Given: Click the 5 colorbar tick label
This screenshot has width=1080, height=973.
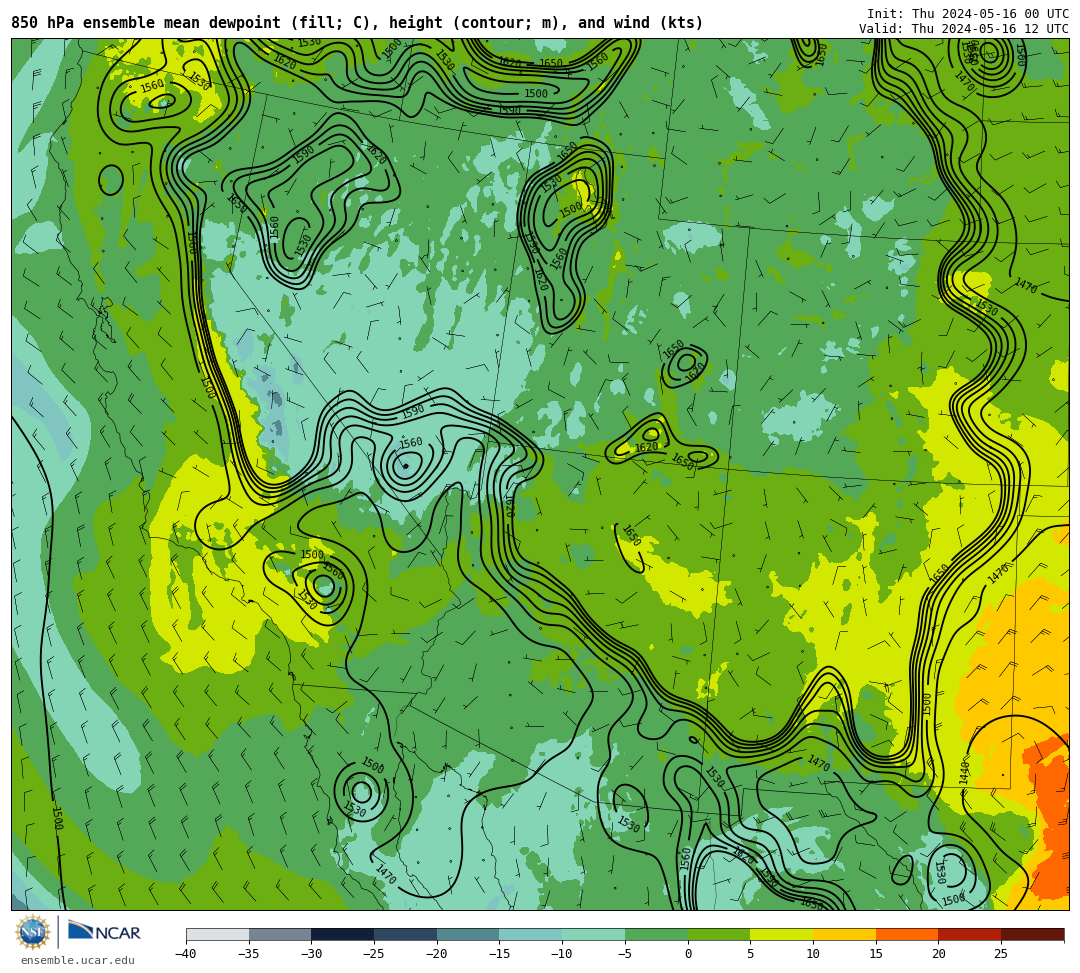Looking at the screenshot, I should (751, 954).
